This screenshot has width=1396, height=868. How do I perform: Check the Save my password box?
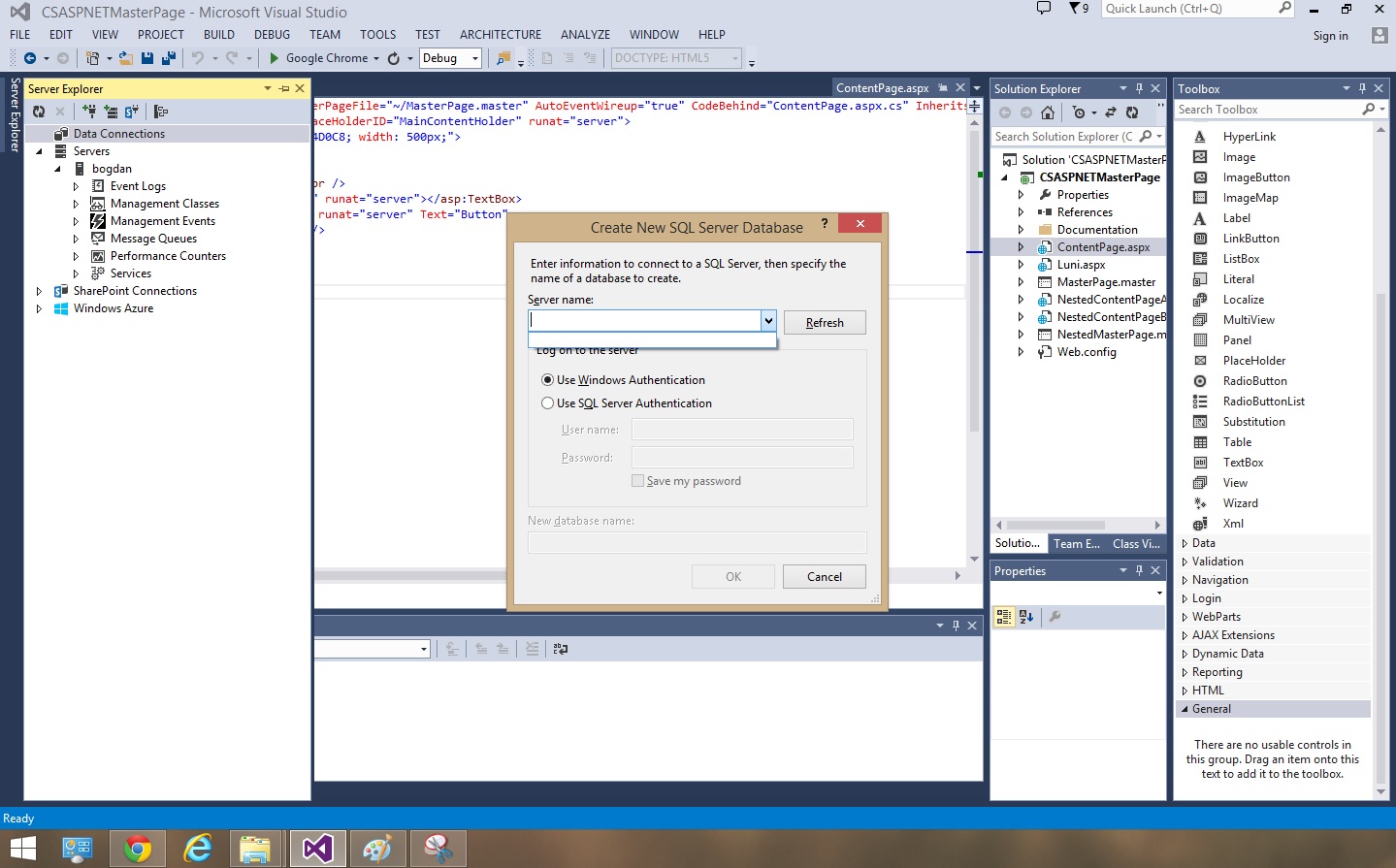pyautogui.click(x=637, y=480)
